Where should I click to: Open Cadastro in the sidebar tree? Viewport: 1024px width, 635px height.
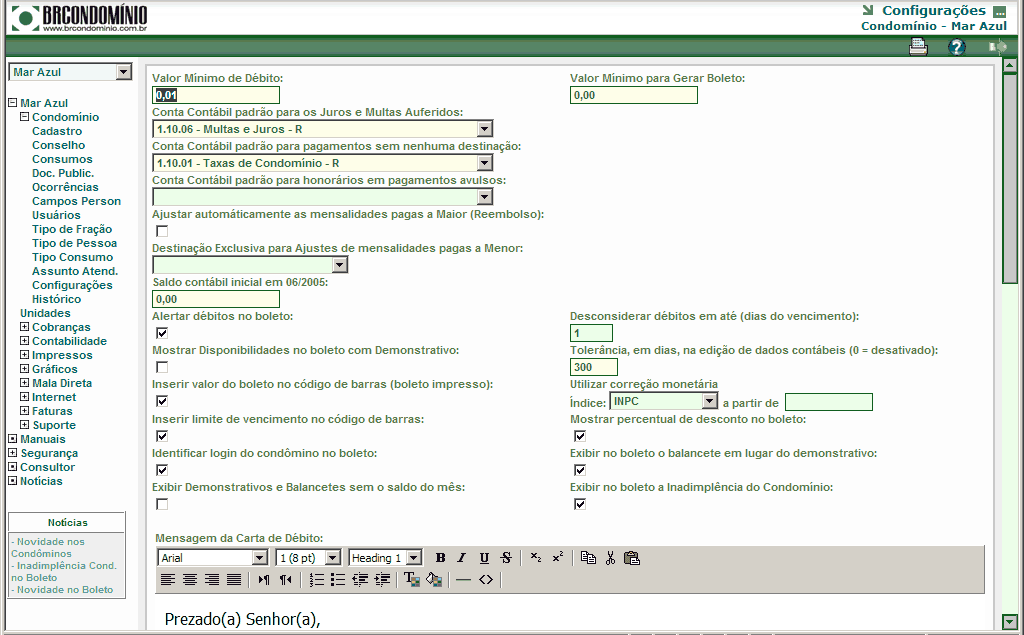(x=57, y=131)
